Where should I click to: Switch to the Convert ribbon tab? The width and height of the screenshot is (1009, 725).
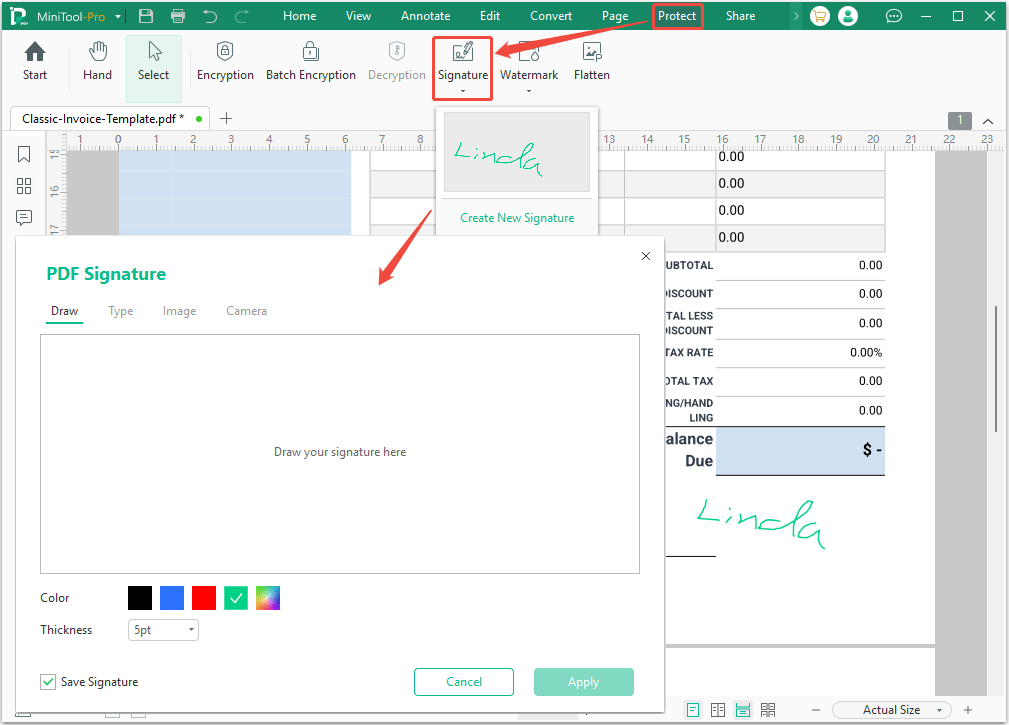pos(550,15)
